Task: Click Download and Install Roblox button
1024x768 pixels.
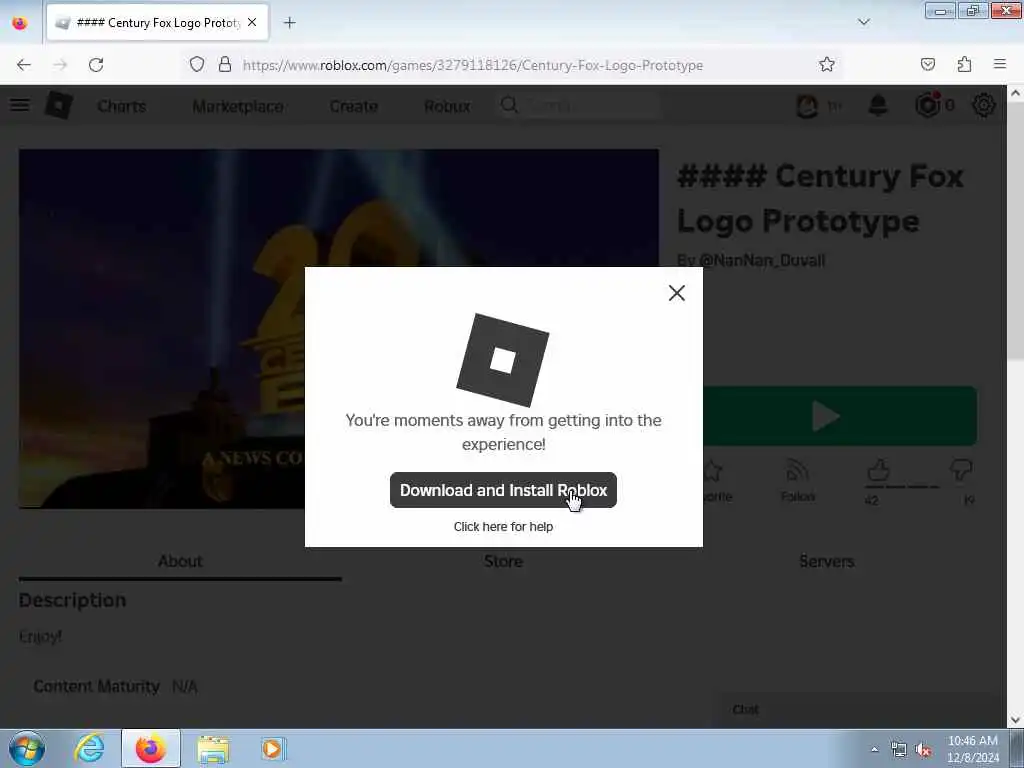Action: (x=503, y=490)
